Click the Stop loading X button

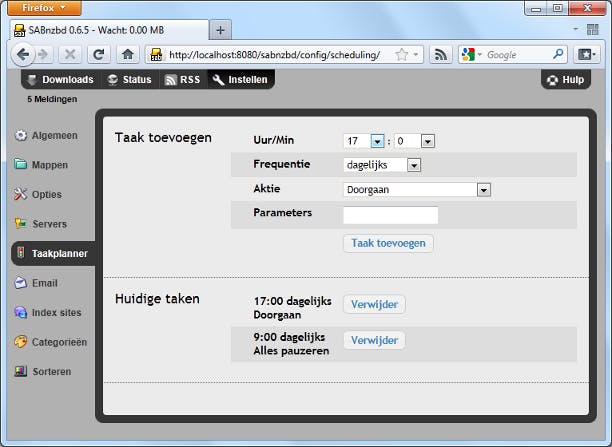(x=70, y=55)
